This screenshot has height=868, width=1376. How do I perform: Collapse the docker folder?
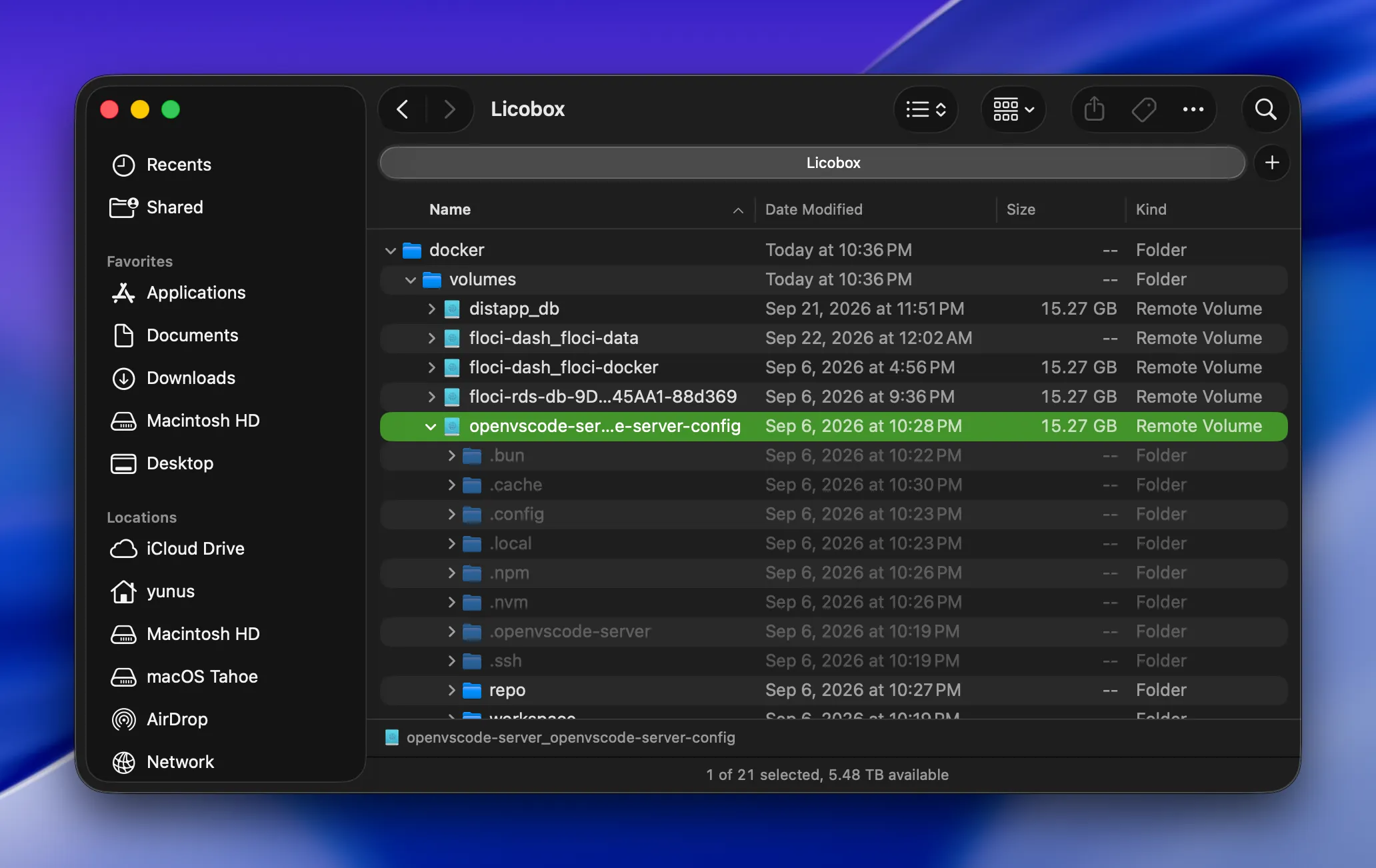391,251
